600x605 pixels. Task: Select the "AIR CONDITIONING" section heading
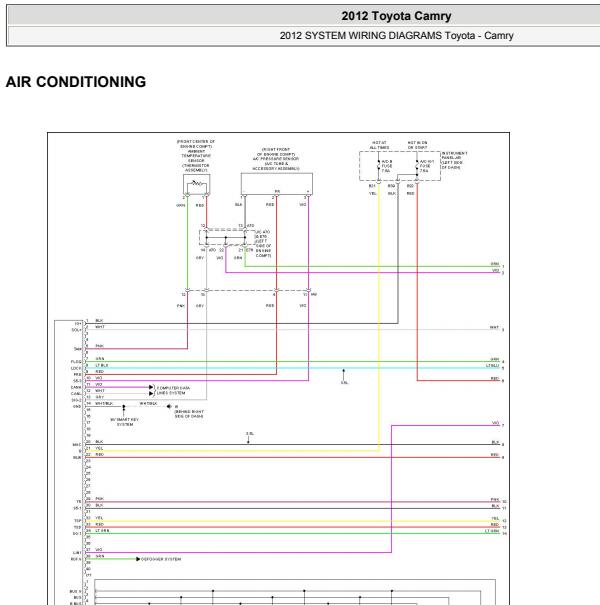76,82
